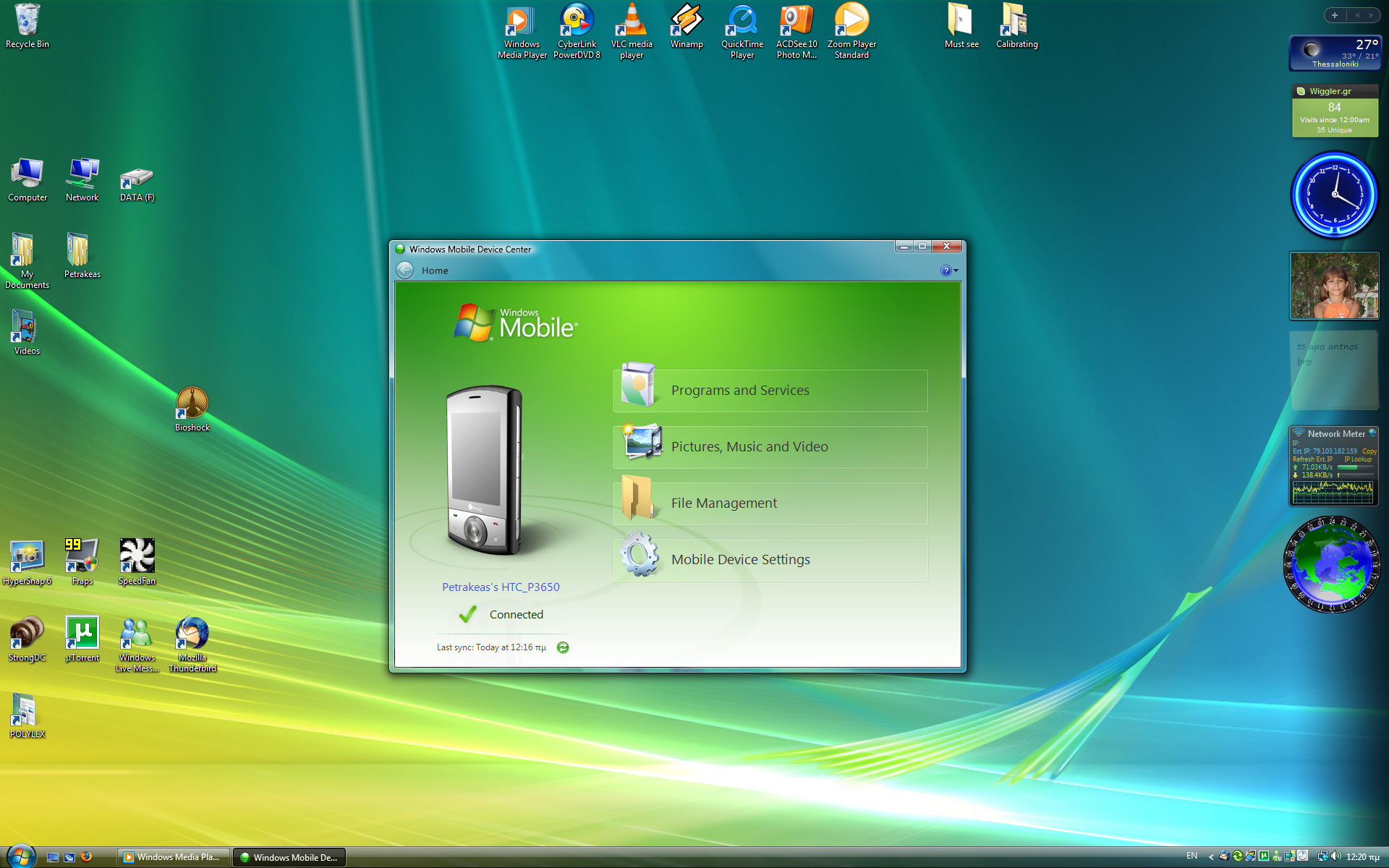Select the StrongDC shortcut

point(27,639)
